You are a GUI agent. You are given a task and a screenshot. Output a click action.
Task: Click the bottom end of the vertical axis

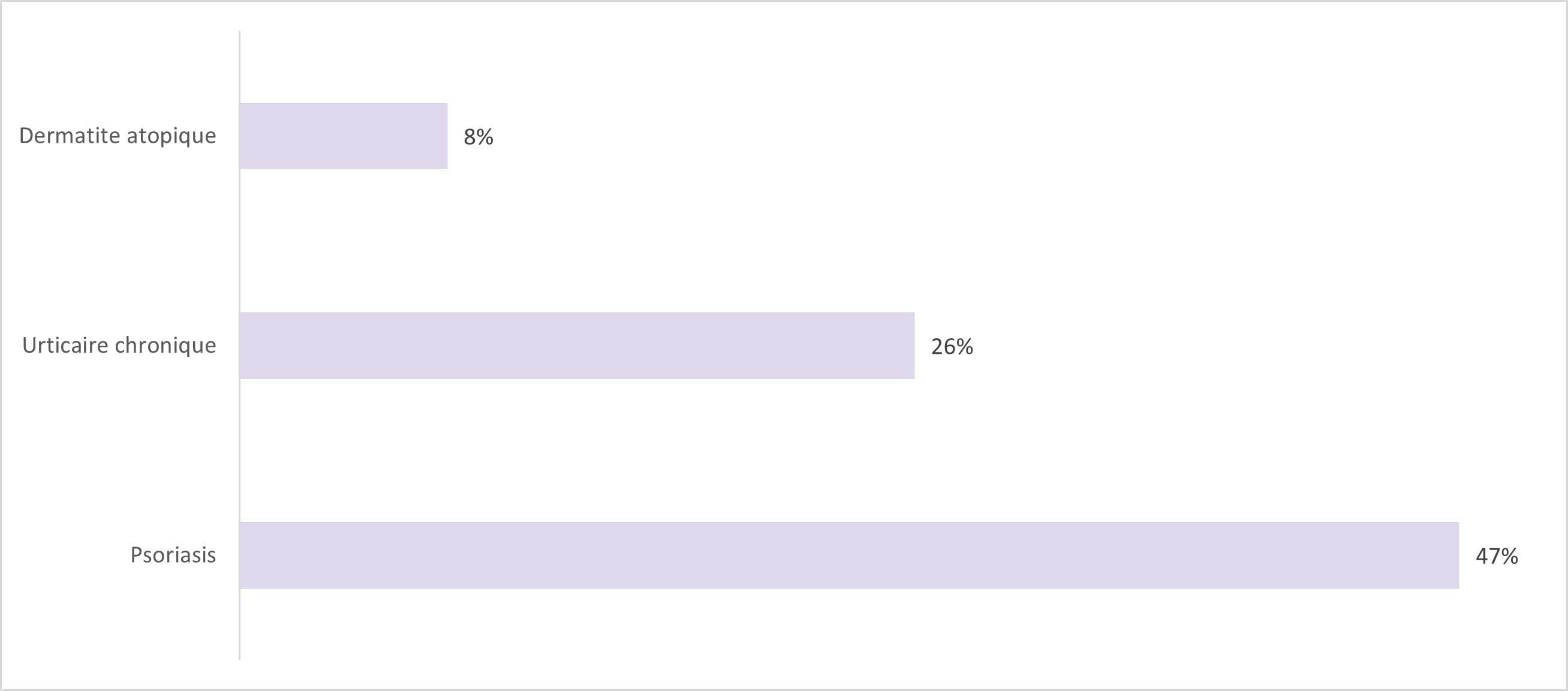coord(239,657)
